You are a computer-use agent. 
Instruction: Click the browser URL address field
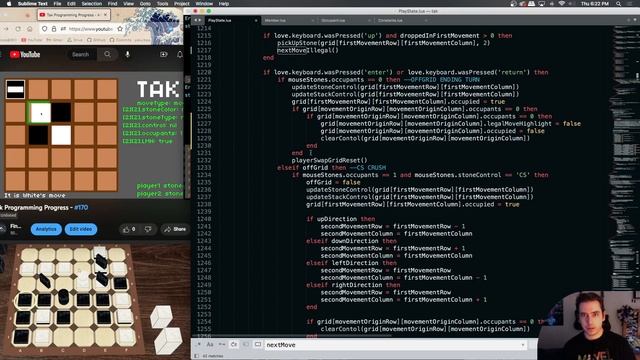coord(90,29)
